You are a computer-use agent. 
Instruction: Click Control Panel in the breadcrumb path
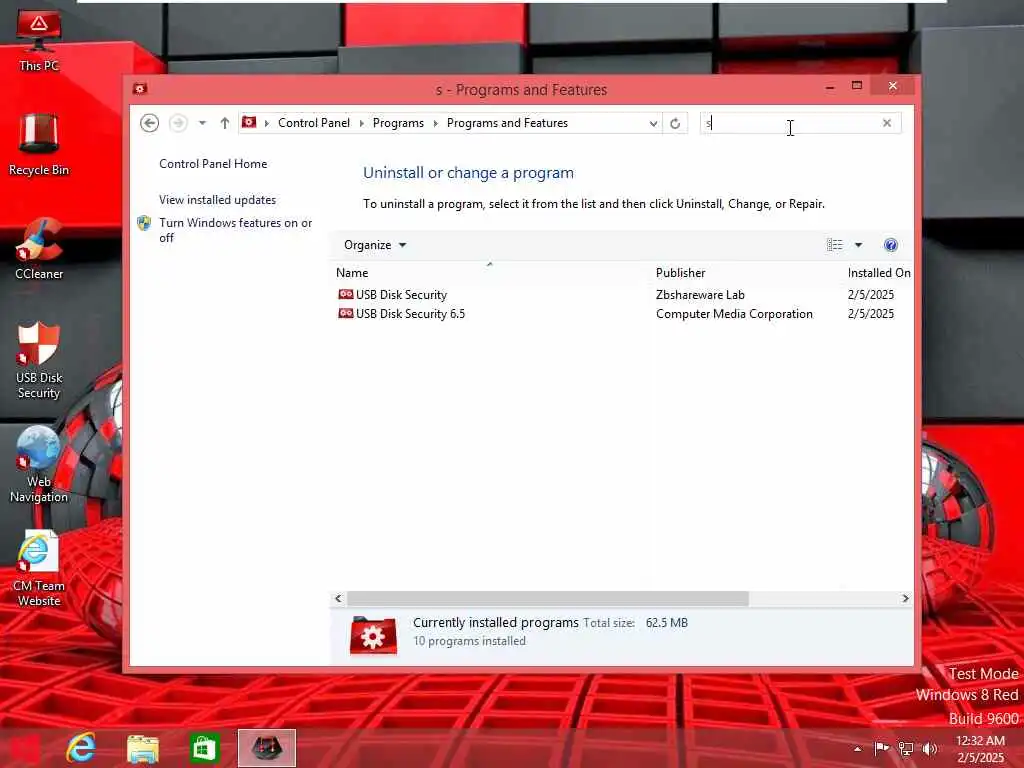[x=313, y=123]
